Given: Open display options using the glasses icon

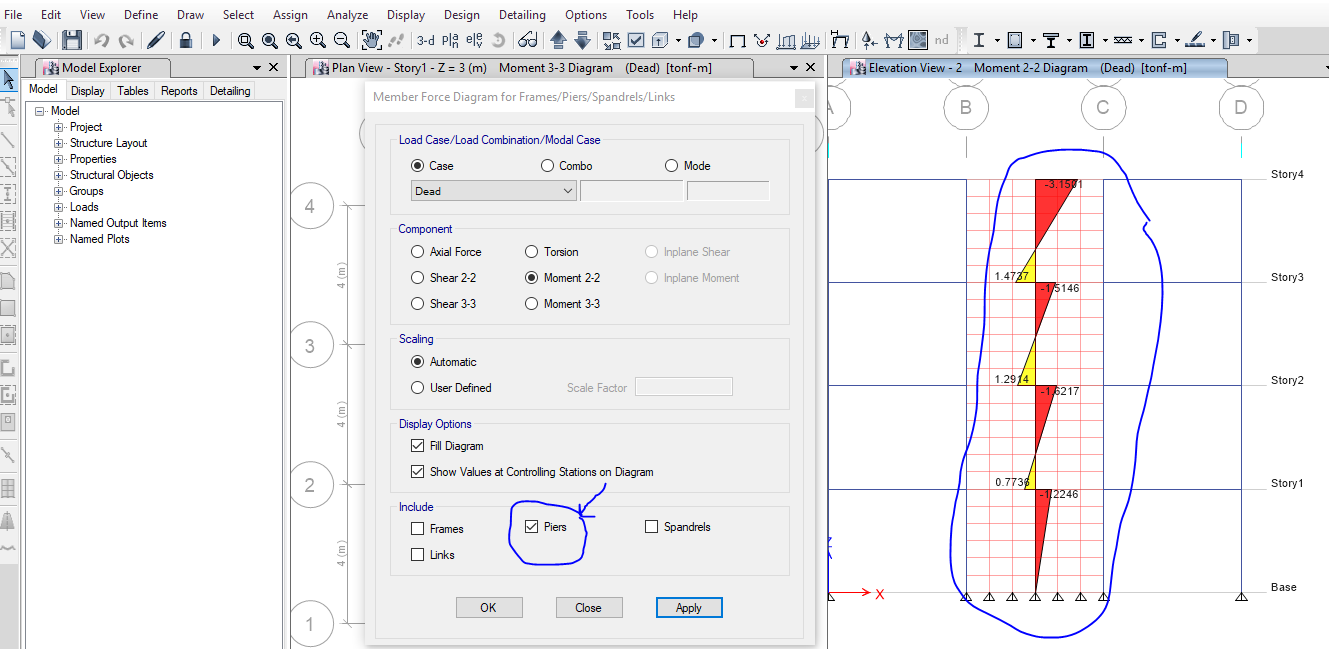Looking at the screenshot, I should [527, 39].
